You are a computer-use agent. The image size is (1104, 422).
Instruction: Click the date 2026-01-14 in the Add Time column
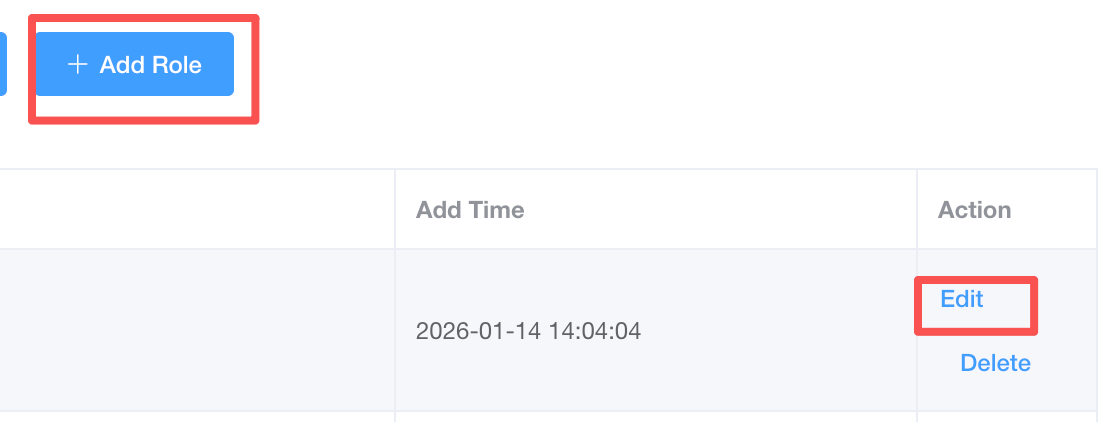click(x=476, y=330)
